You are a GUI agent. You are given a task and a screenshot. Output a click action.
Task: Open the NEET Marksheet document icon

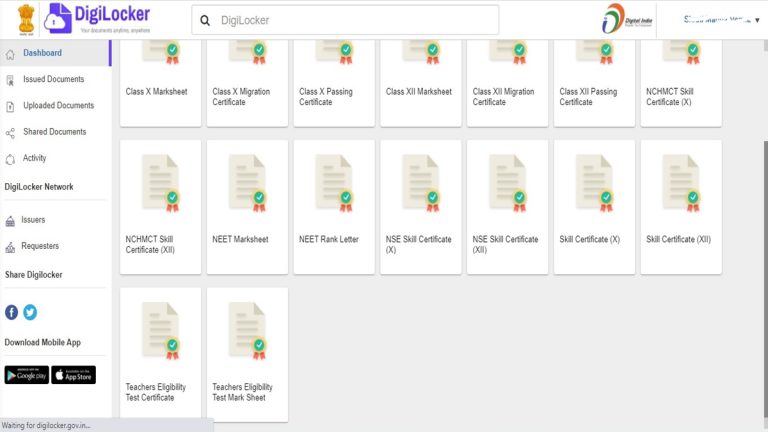[247, 182]
